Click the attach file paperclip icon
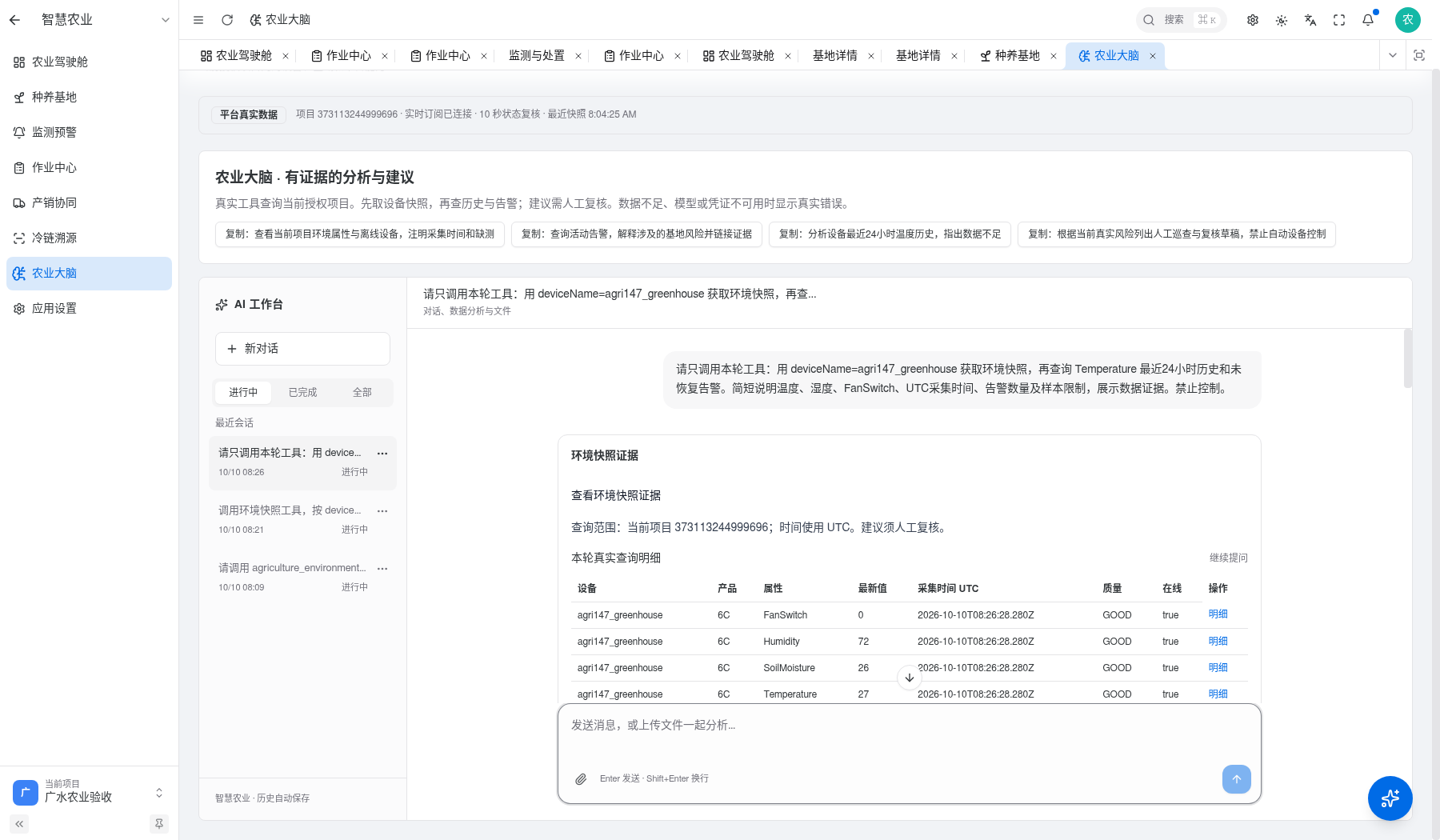Screen dimensions: 1440x840 (581, 778)
